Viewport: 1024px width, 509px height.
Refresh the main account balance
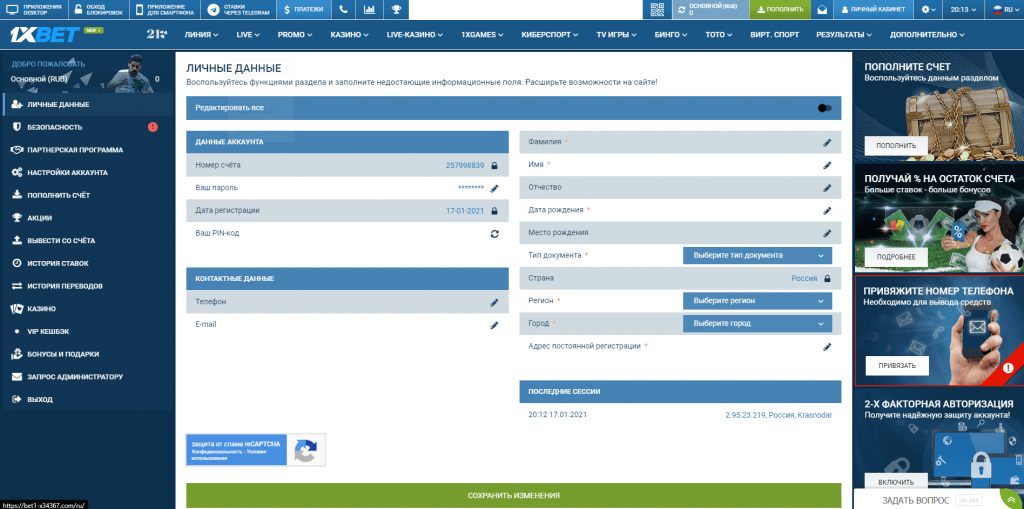682,10
